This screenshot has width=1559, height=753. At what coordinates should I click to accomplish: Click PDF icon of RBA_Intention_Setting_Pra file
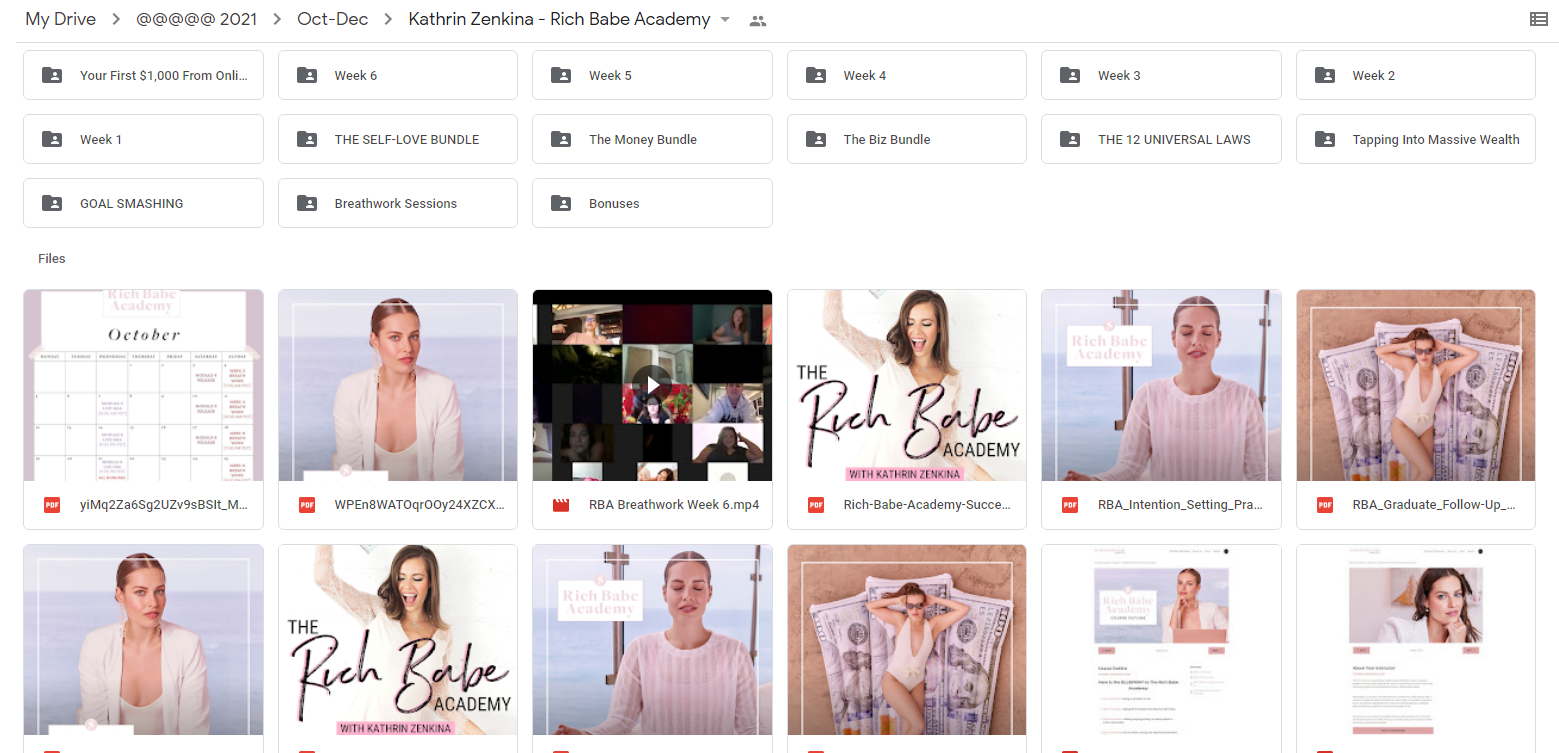[1070, 505]
